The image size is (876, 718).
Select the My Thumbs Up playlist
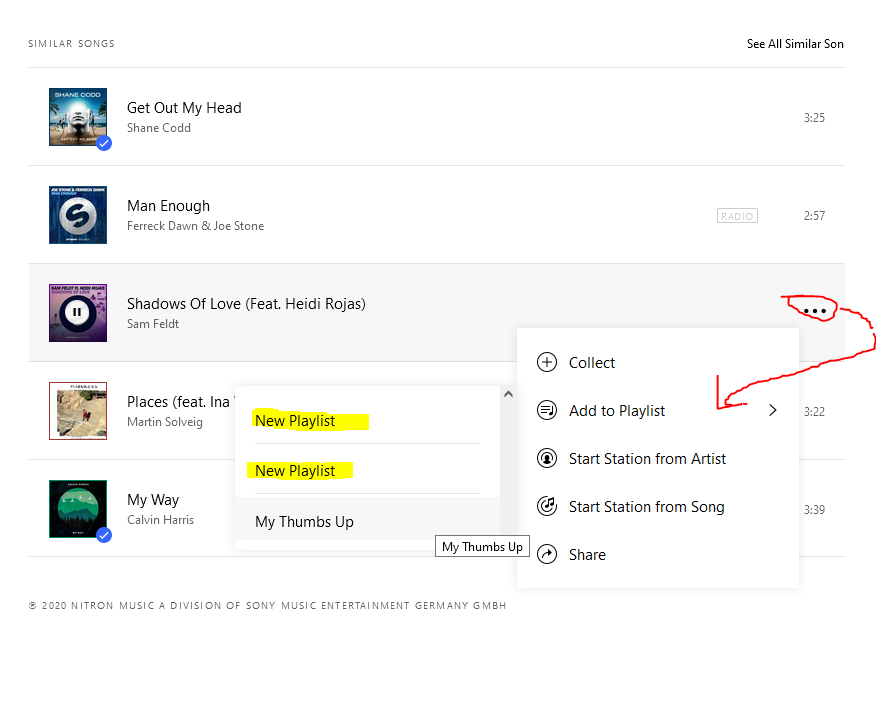304,522
